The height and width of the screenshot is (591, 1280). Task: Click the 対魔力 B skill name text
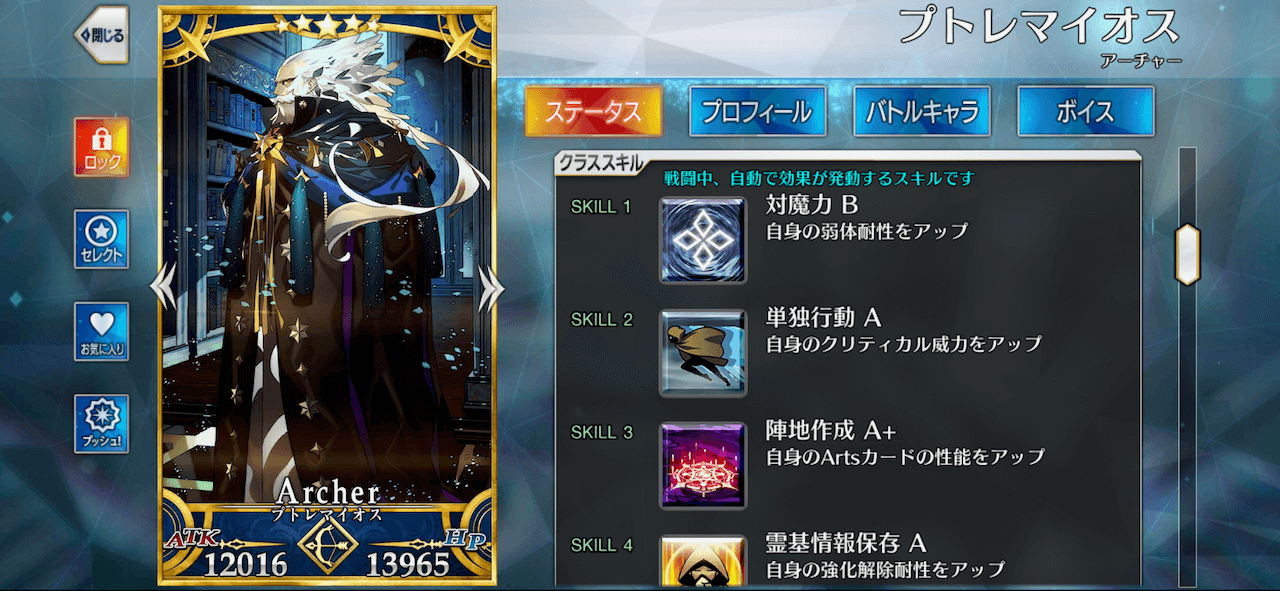tap(811, 206)
